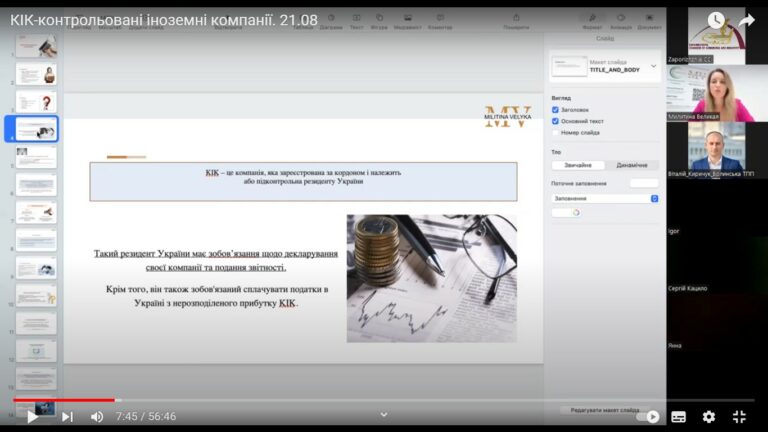
Task: Click the Share arrow icon
Action: tap(746, 20)
